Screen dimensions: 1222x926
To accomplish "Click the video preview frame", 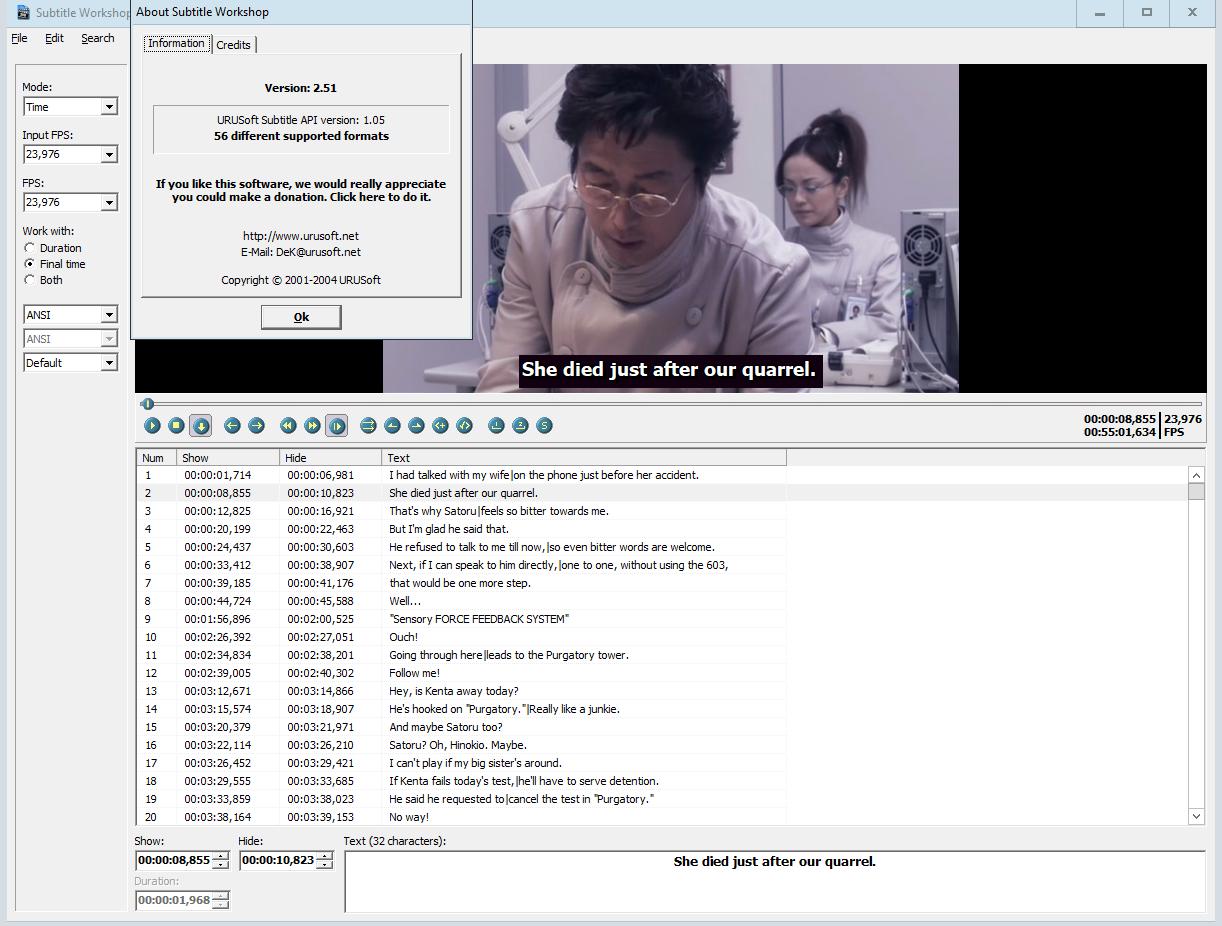I will [x=670, y=228].
